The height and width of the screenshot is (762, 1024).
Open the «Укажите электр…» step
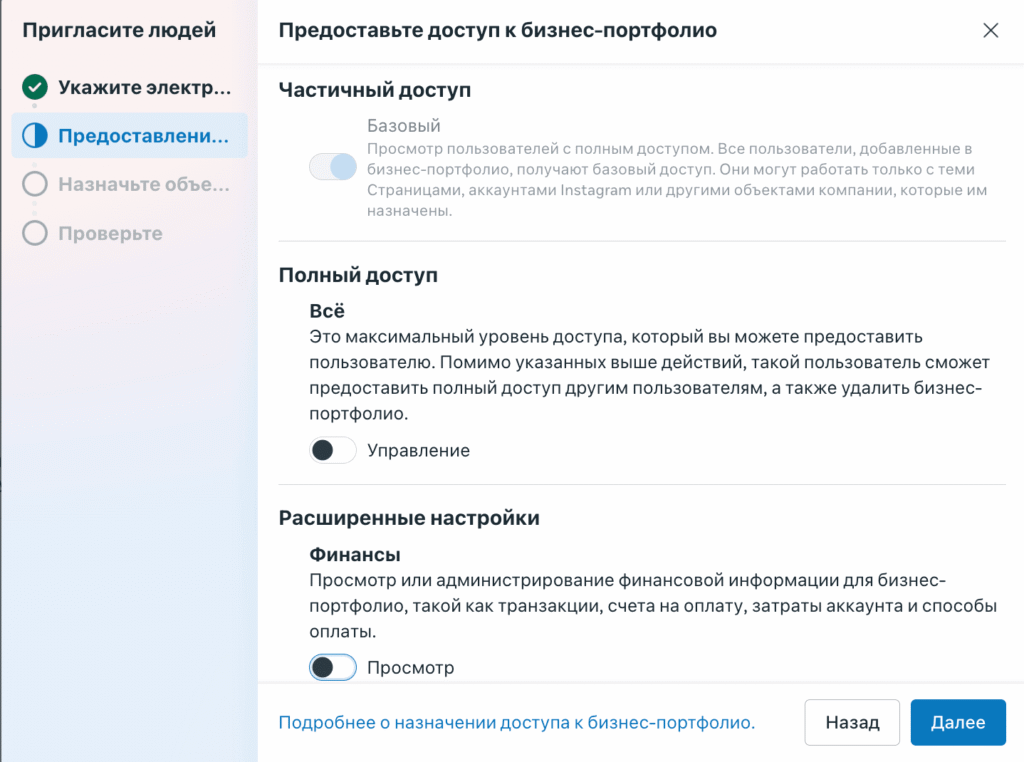pyautogui.click(x=144, y=87)
